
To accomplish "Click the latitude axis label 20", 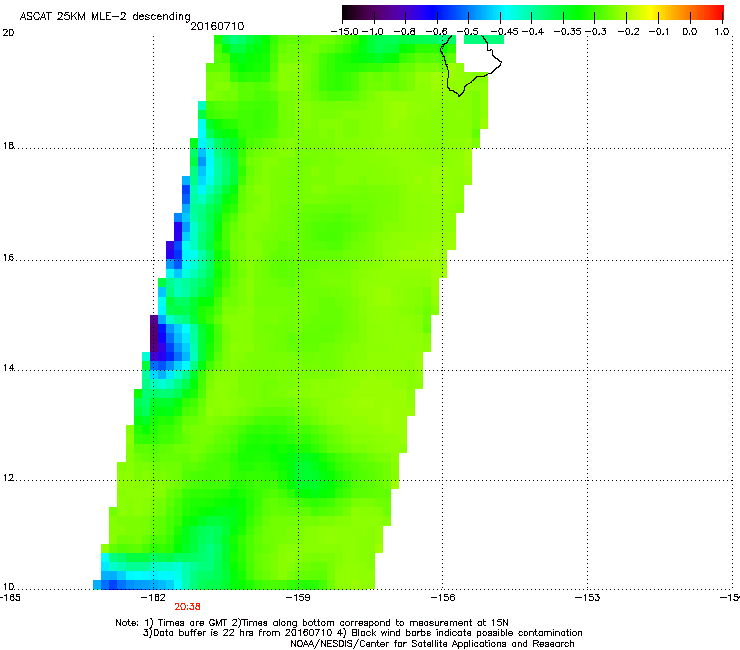I will point(8,33).
